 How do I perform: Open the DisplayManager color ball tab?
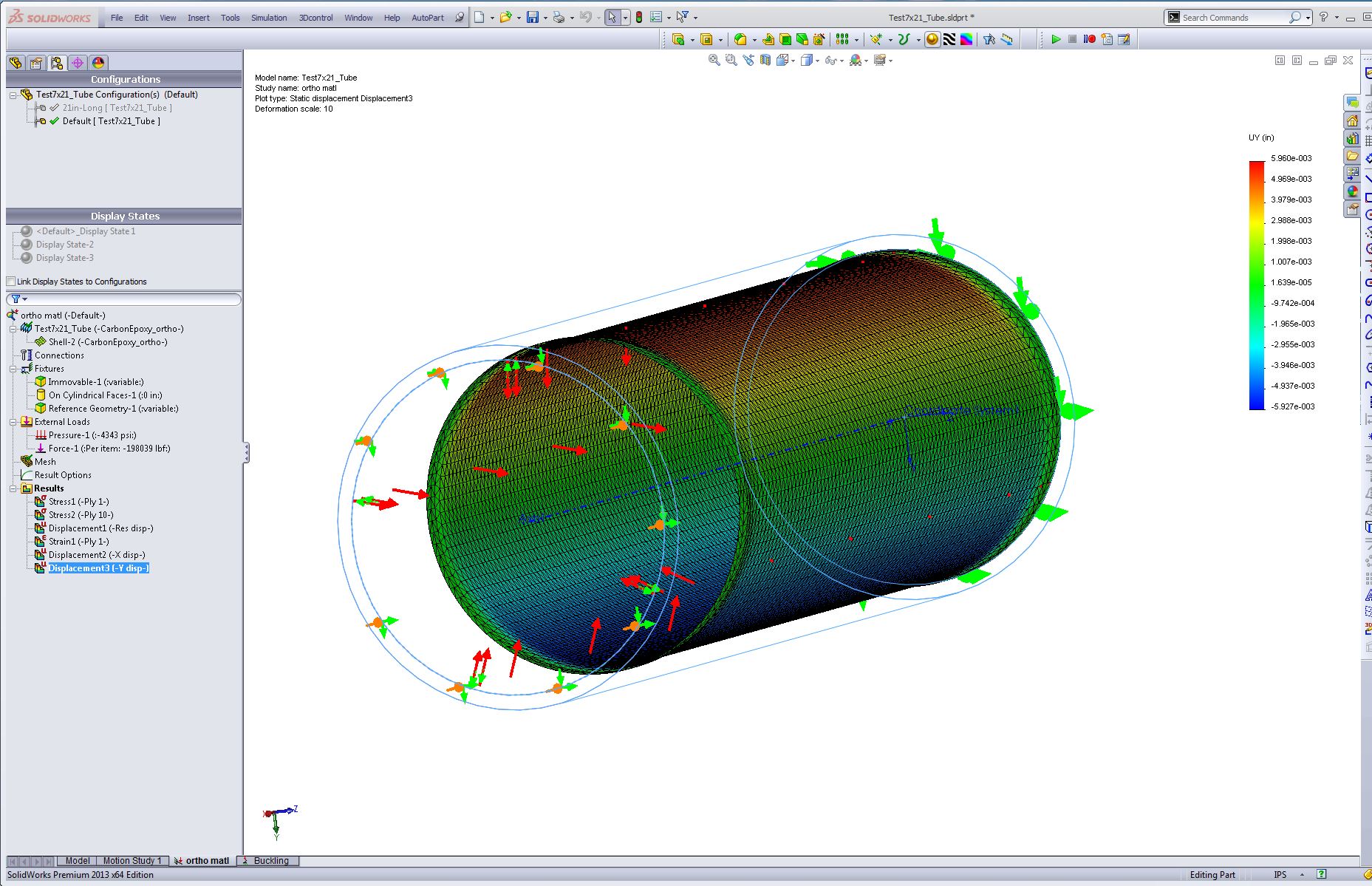tap(98, 64)
